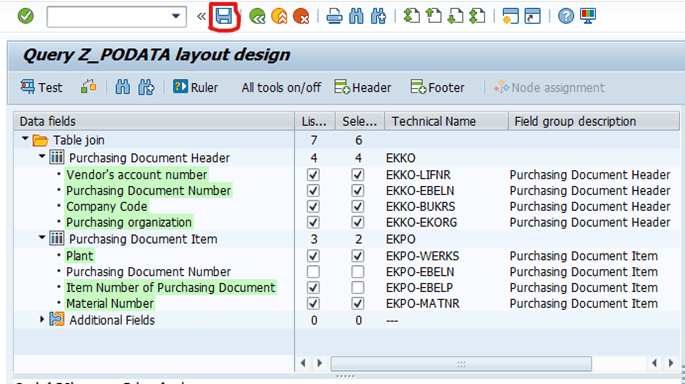Click the EKPO-MATNR technical name cell
Screen dimensions: 685x384
click(x=422, y=304)
